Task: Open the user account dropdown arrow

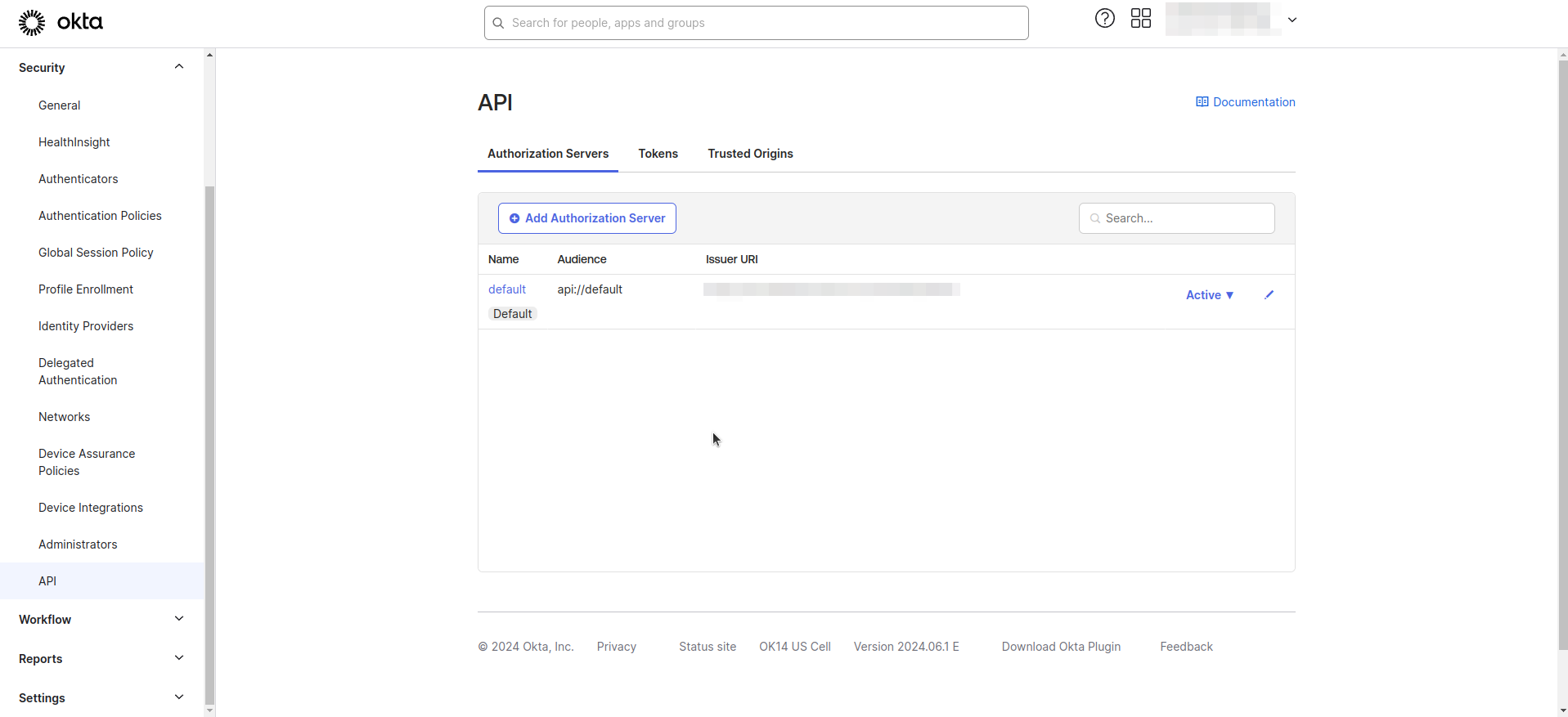Action: (x=1292, y=20)
